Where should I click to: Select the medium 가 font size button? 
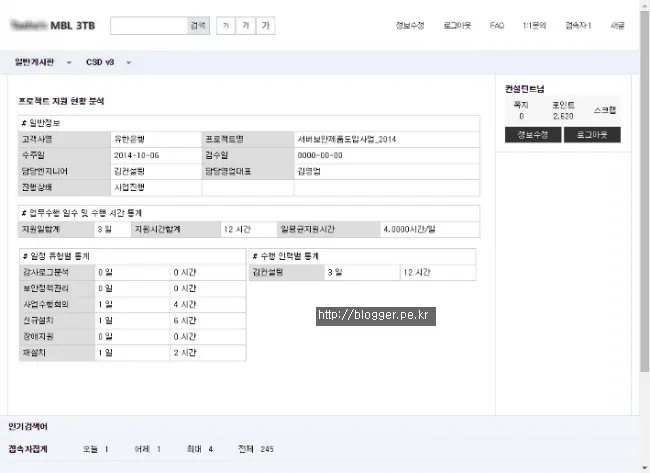pos(246,26)
